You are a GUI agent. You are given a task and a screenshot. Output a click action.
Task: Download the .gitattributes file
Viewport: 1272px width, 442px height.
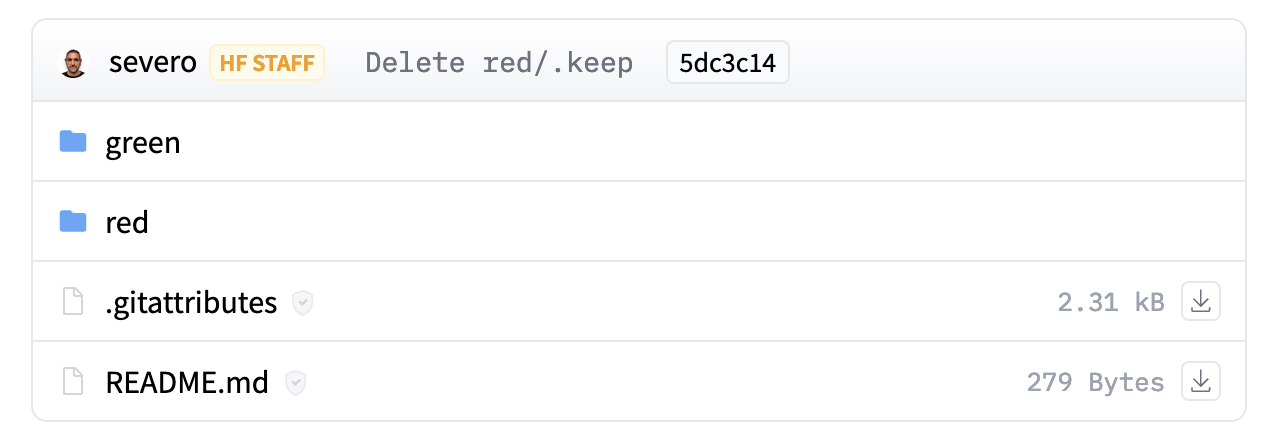coord(1201,302)
